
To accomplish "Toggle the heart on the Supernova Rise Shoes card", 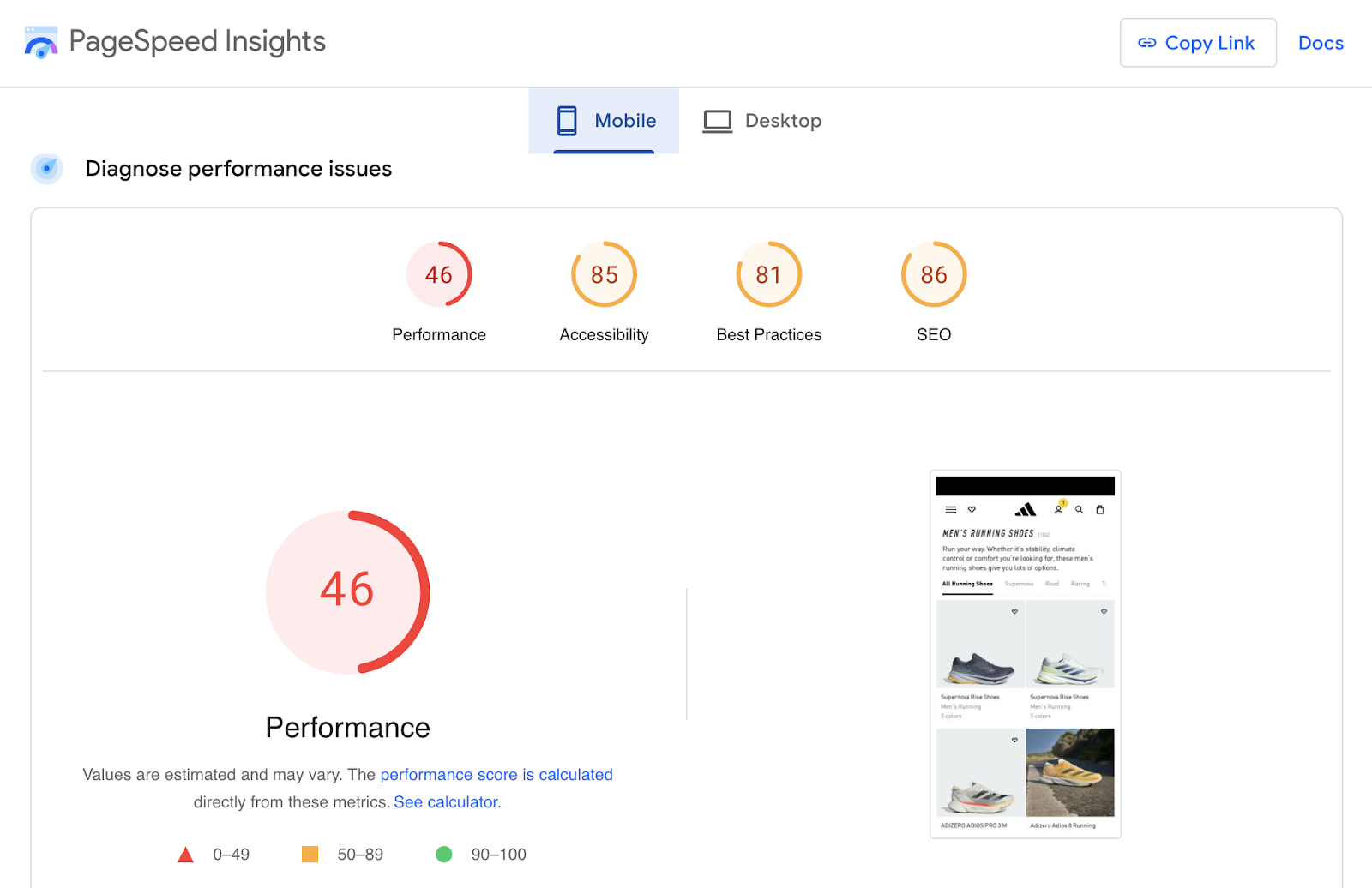I will (1014, 612).
